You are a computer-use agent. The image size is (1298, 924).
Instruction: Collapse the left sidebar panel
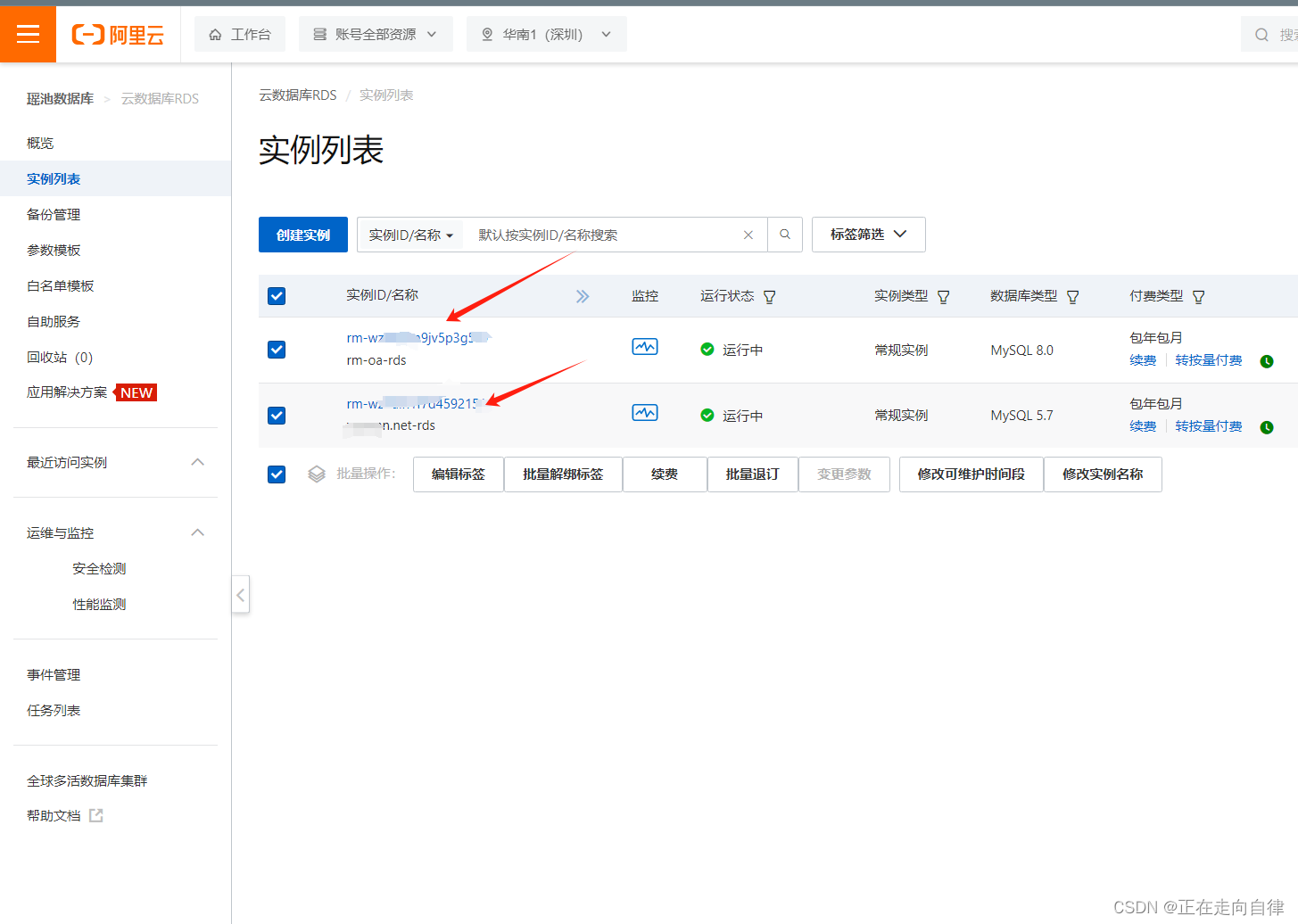click(x=241, y=595)
